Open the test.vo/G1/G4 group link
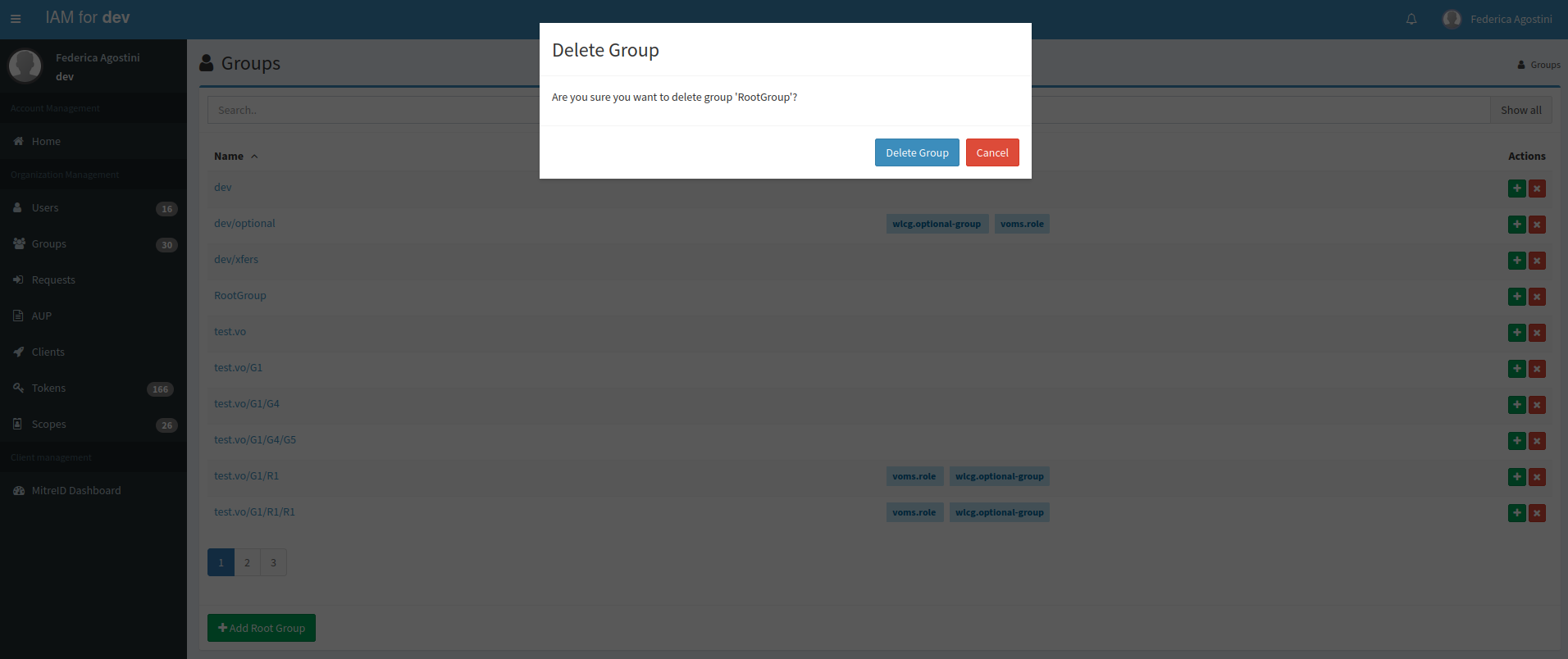The width and height of the screenshot is (1568, 659). click(x=247, y=404)
